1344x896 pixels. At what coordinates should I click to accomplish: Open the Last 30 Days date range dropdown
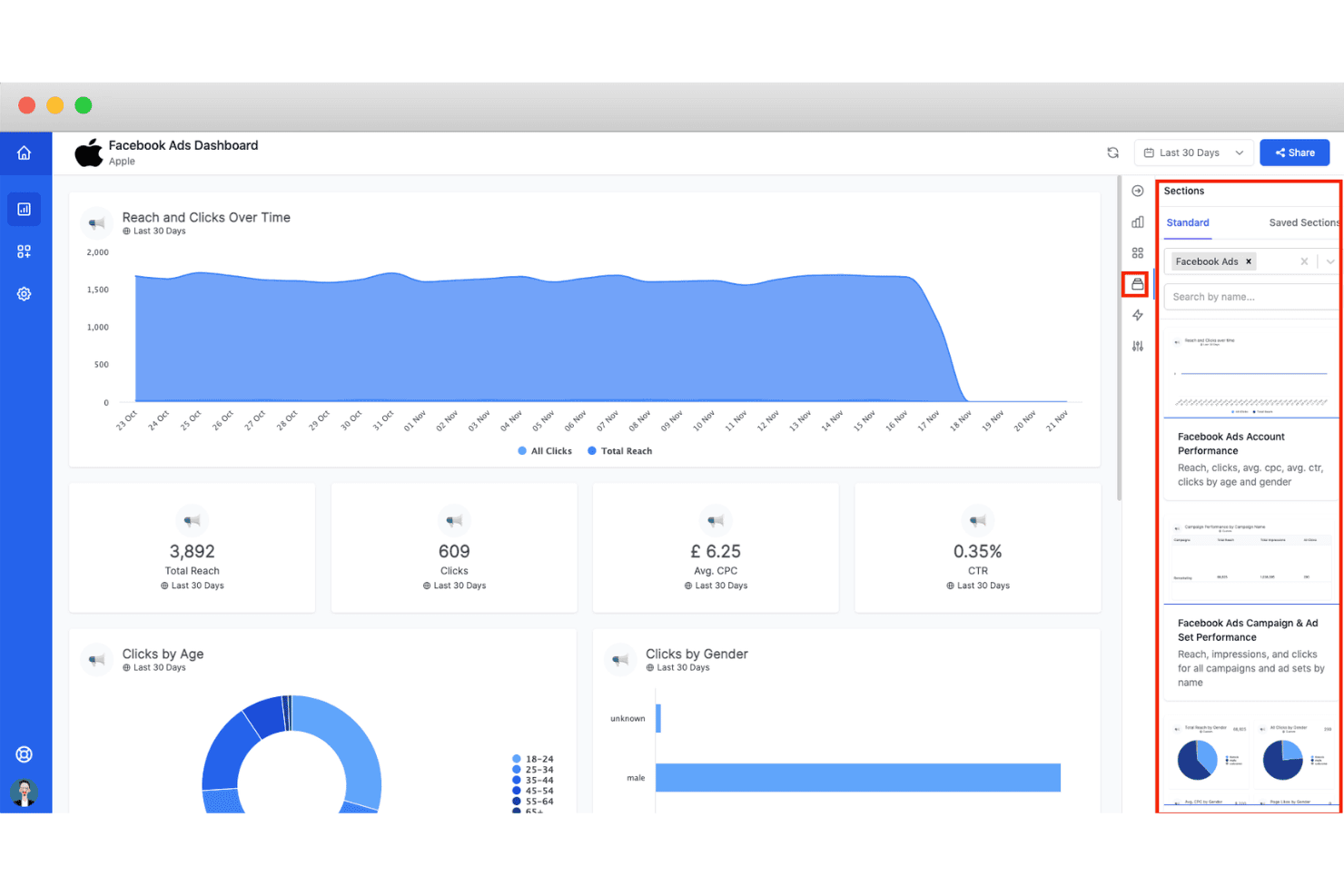coord(1193,153)
